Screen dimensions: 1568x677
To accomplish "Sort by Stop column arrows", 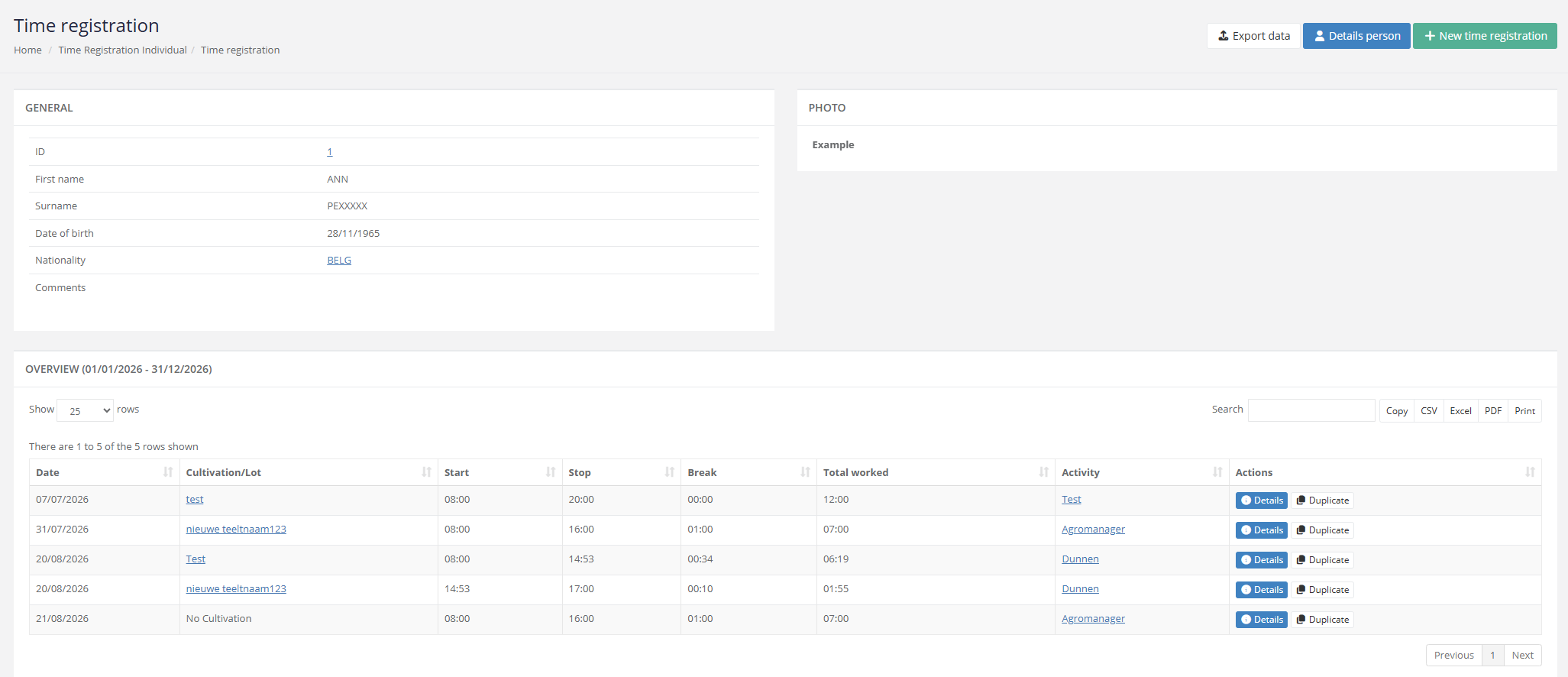I will [x=670, y=472].
